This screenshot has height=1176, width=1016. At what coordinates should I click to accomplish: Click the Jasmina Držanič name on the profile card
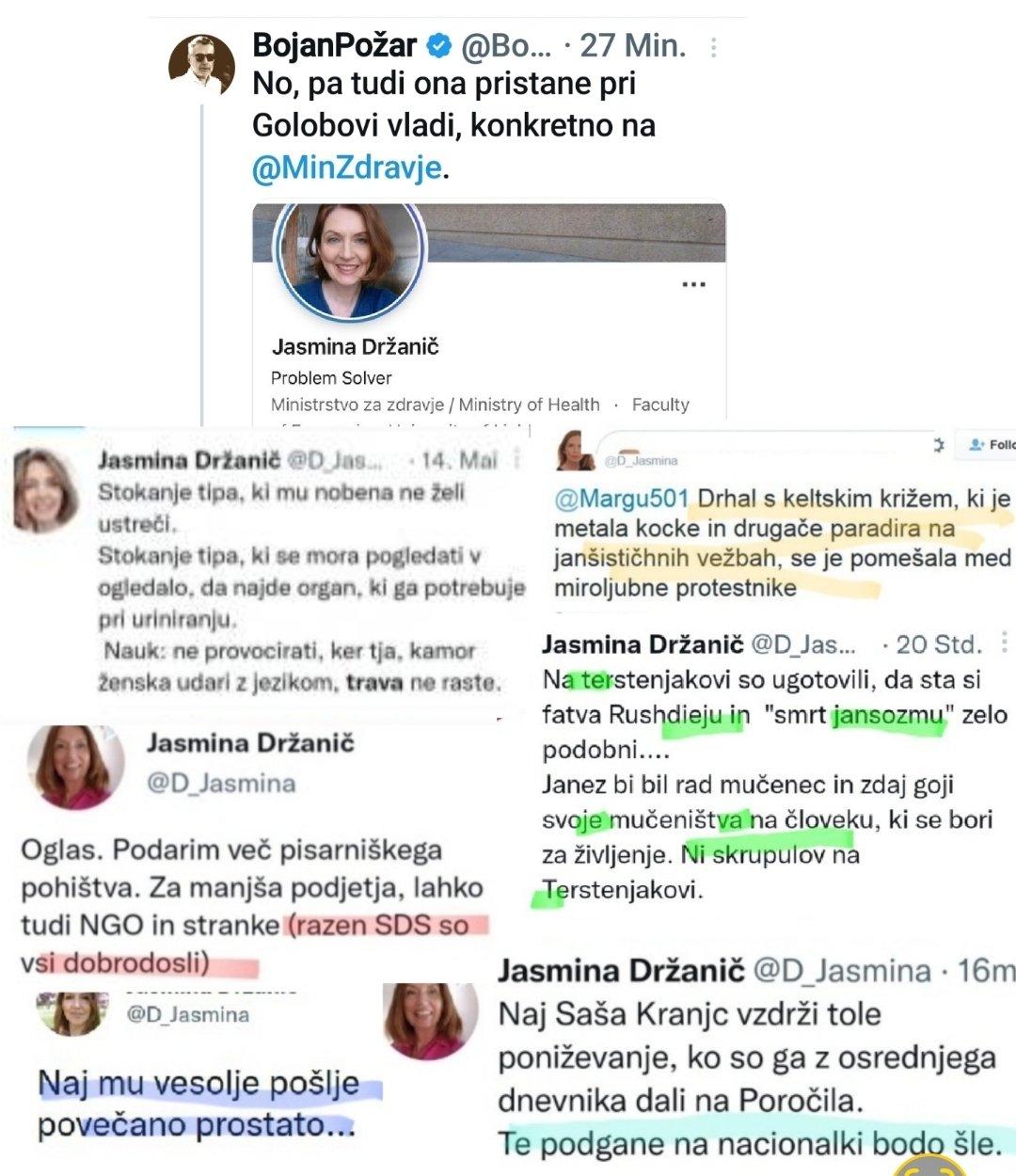(356, 346)
